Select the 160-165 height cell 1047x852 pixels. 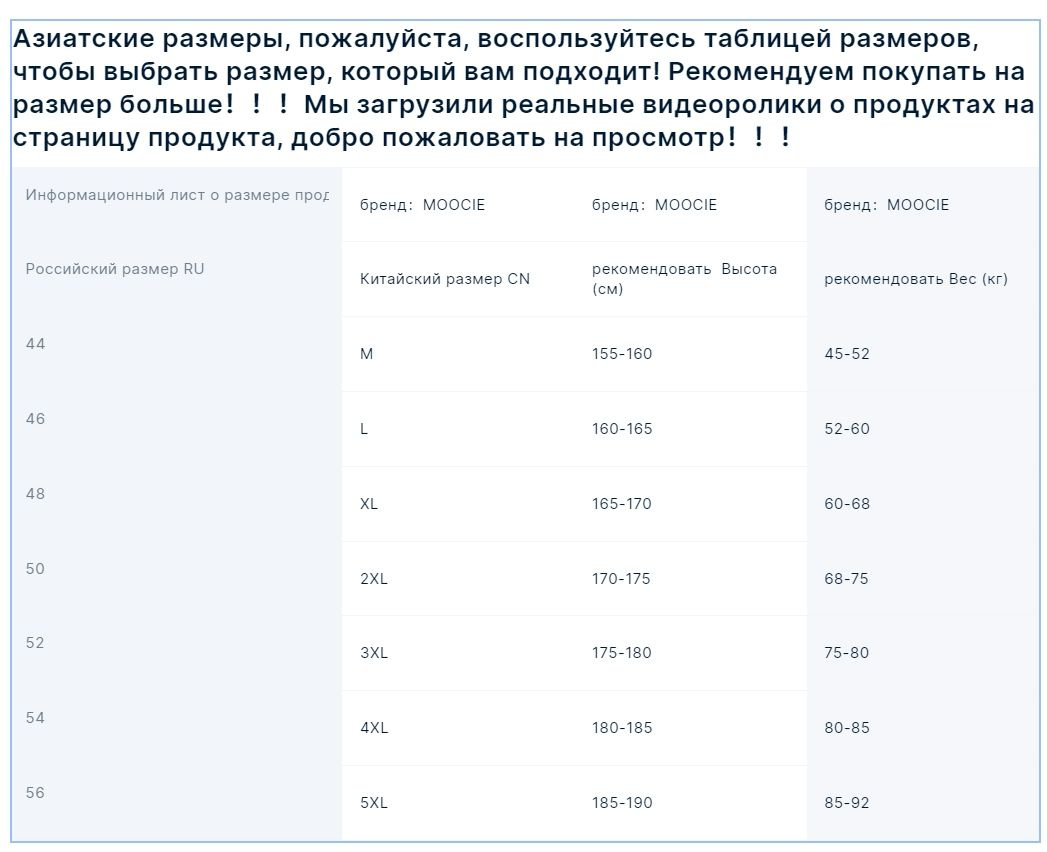click(621, 429)
